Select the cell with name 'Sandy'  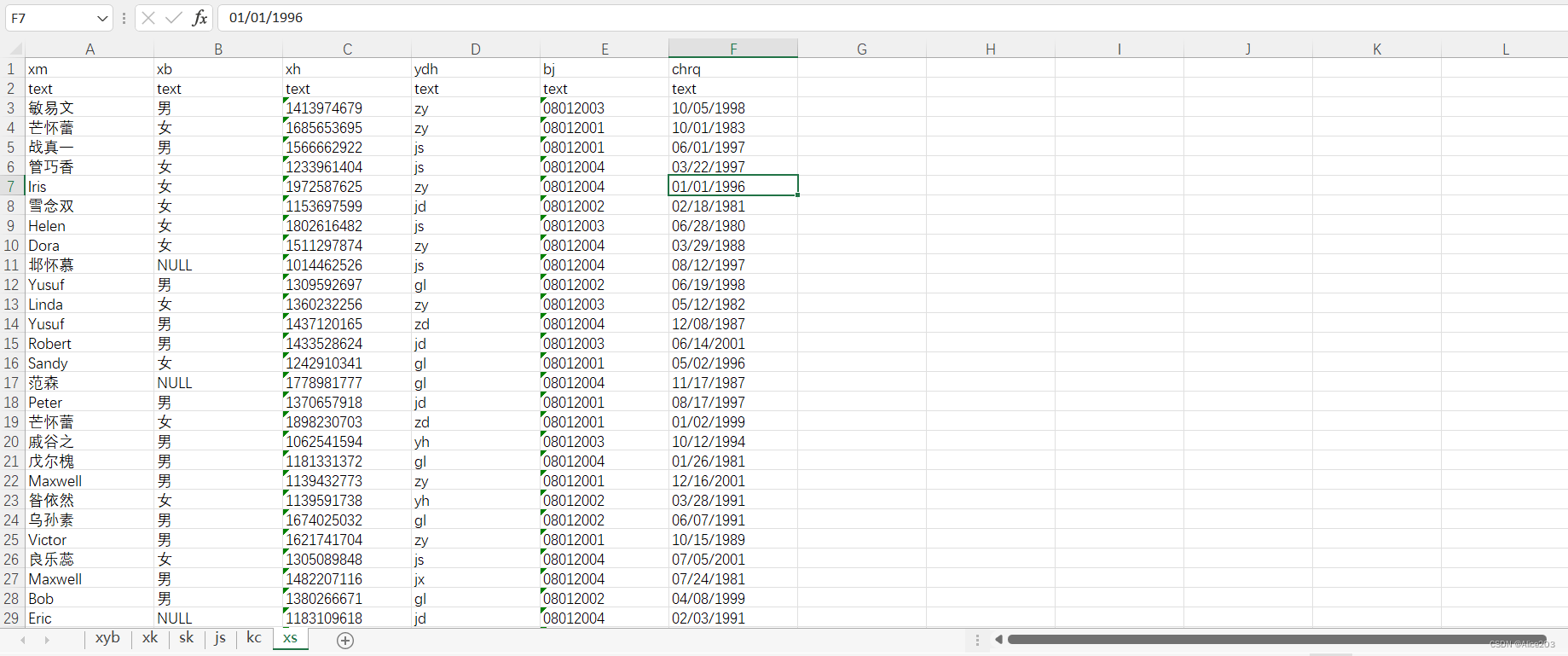(90, 363)
